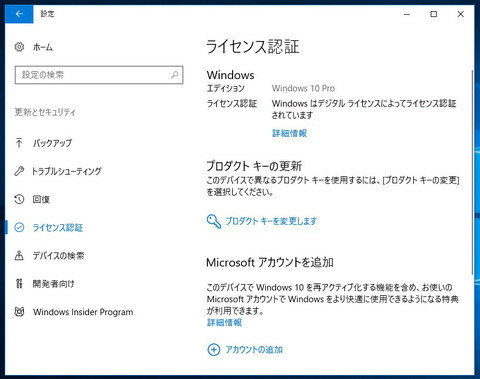480x379 pixels.
Task: Open 詳細情報 link under ライセンス認証
Action: click(x=289, y=133)
